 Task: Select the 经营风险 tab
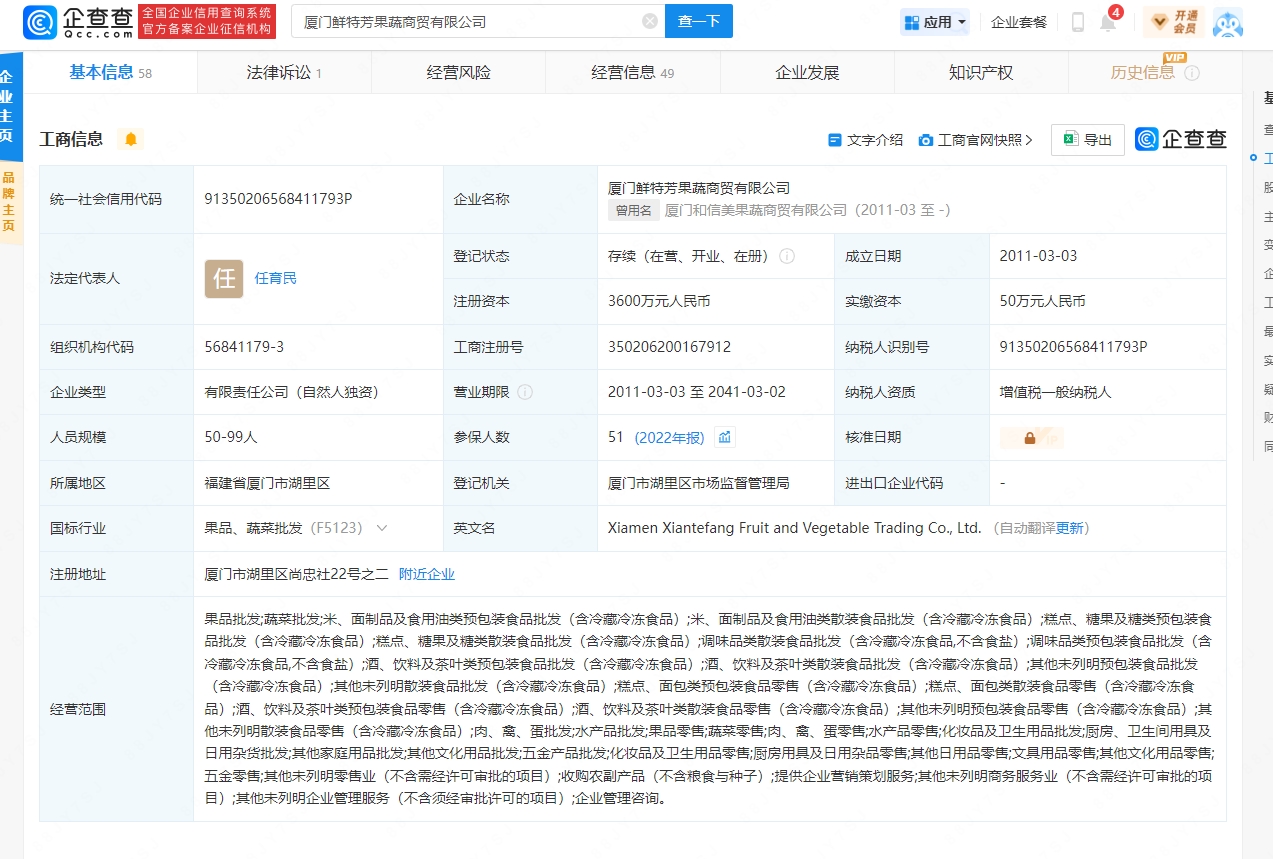[x=458, y=73]
